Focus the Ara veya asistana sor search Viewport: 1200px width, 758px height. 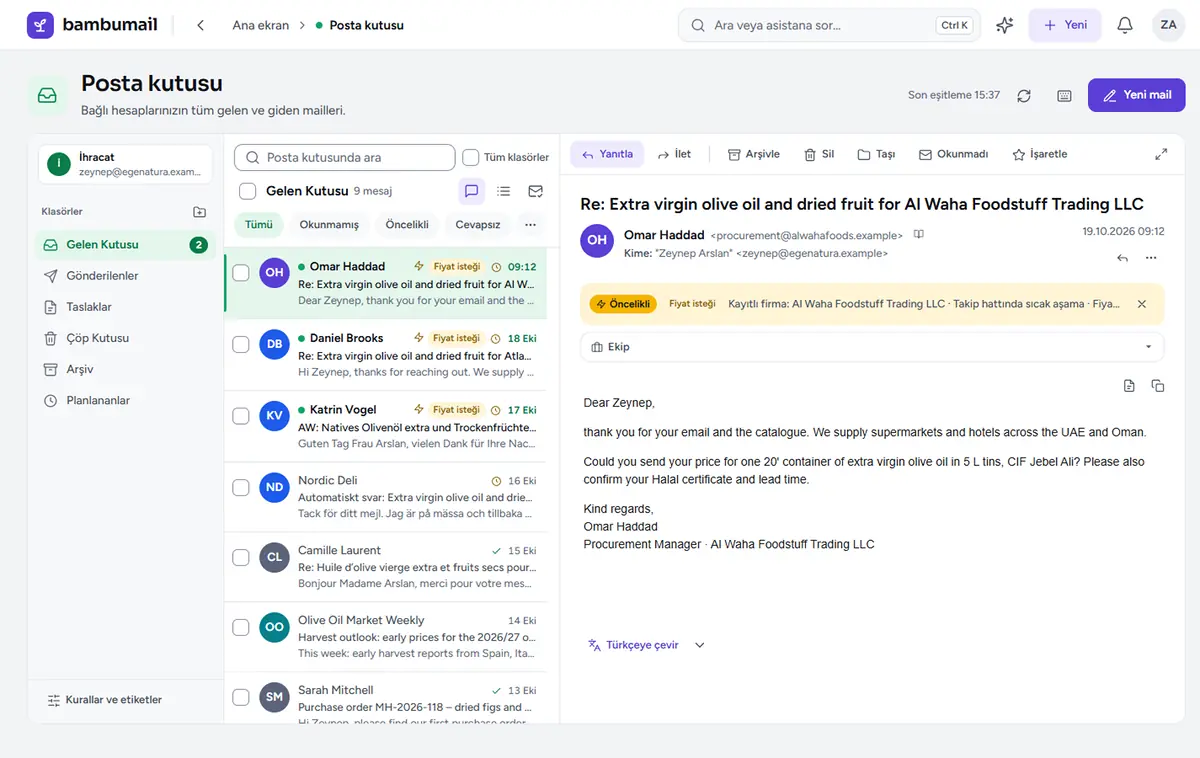tap(829, 25)
